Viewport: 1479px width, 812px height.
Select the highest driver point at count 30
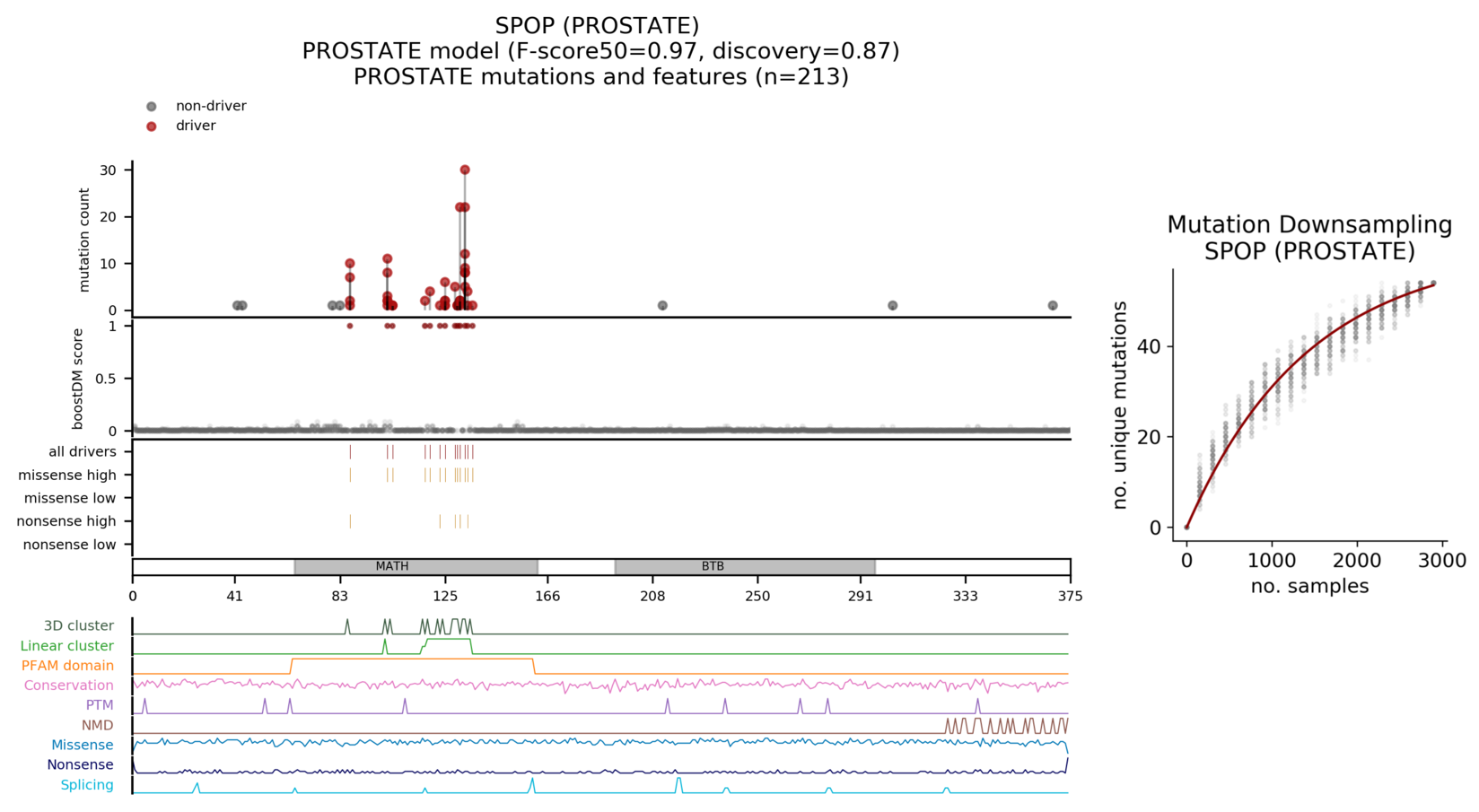465,170
